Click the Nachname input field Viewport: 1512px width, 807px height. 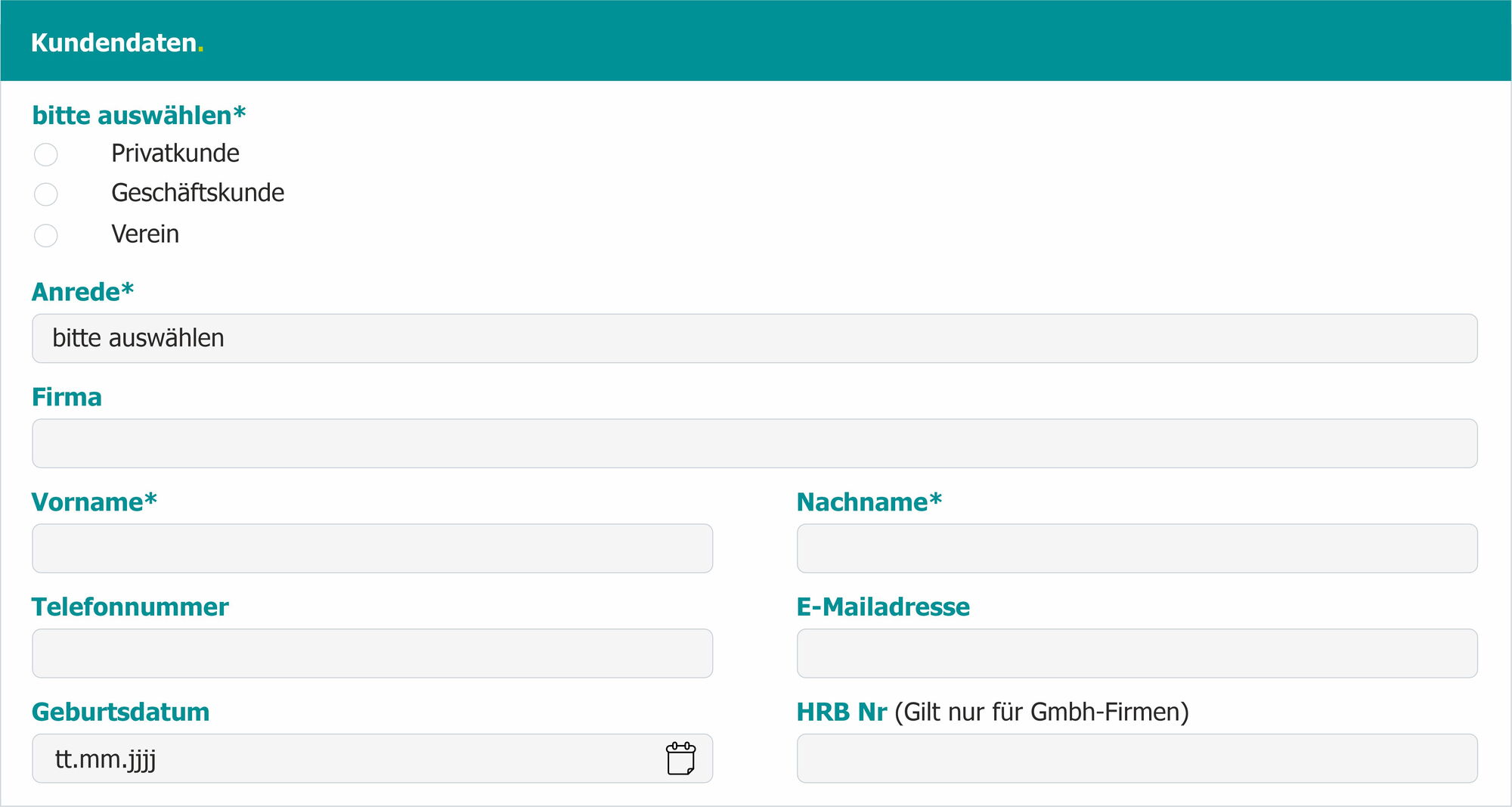1137,548
